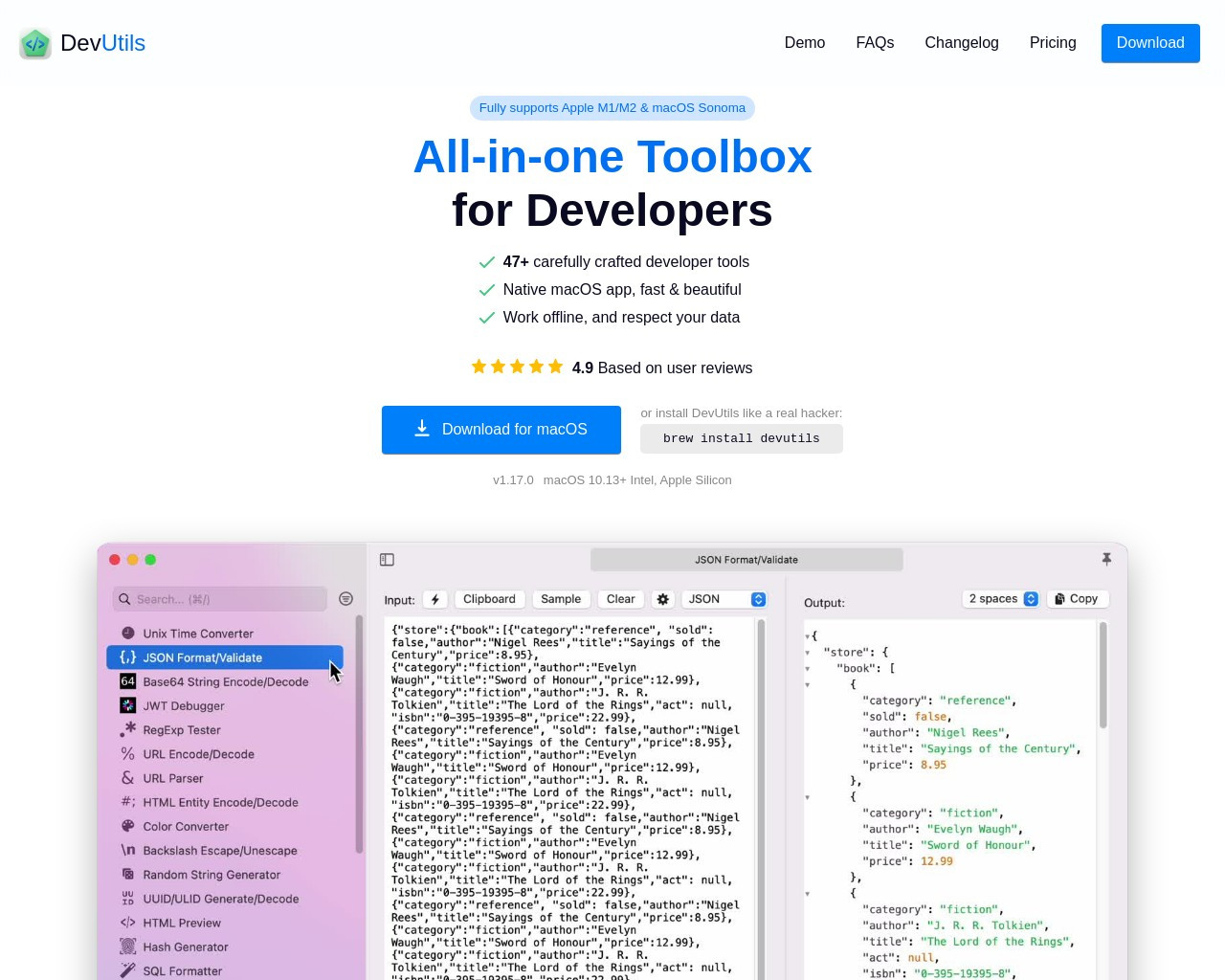Viewport: 1225px width, 980px height.
Task: Select the HTML Entity Encode/Decode icon
Action: pyautogui.click(x=128, y=802)
